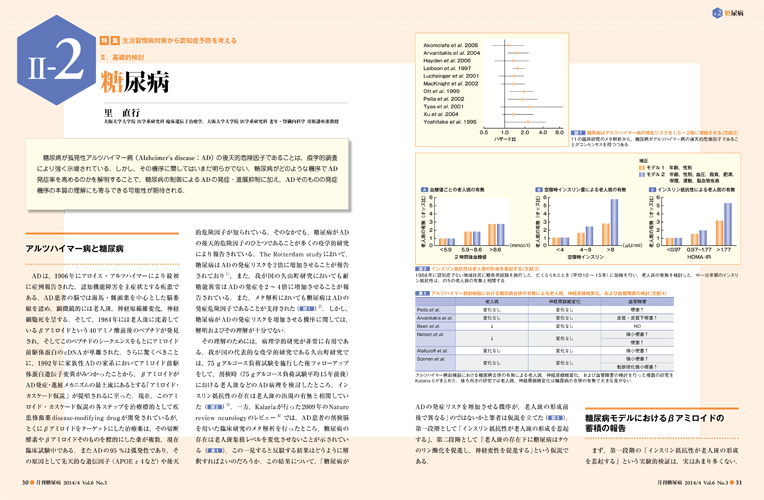Click the 神経原線維変化 table column header
Screen dimensions: 764x500
point(564,302)
